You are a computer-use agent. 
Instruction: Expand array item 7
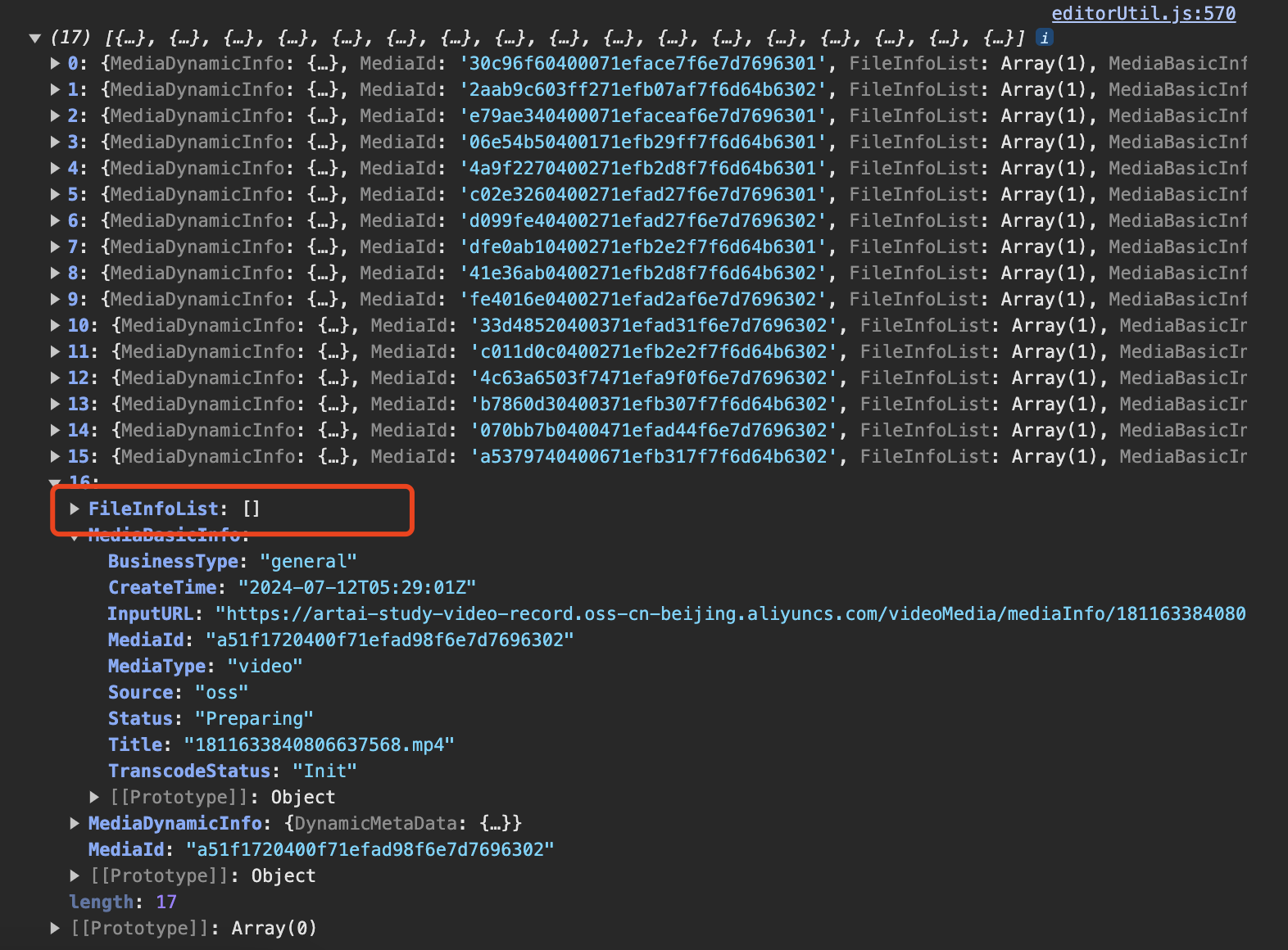tap(55, 247)
